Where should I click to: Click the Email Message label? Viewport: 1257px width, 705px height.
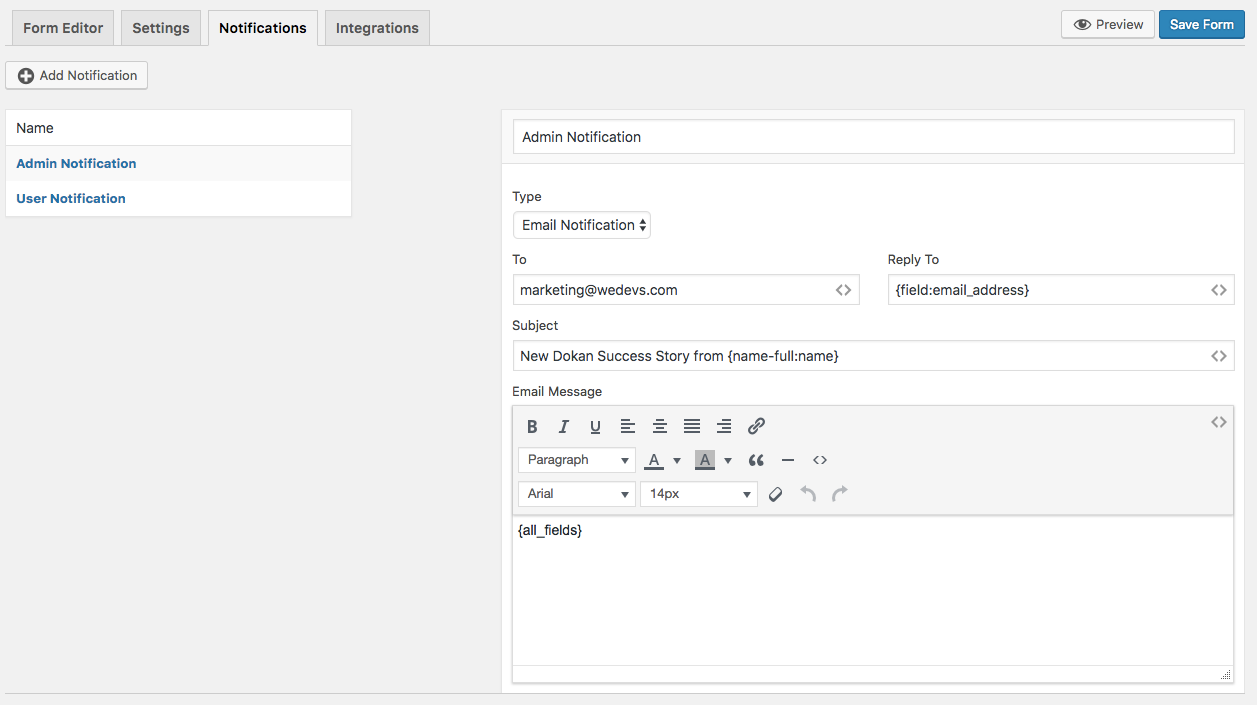coord(557,391)
